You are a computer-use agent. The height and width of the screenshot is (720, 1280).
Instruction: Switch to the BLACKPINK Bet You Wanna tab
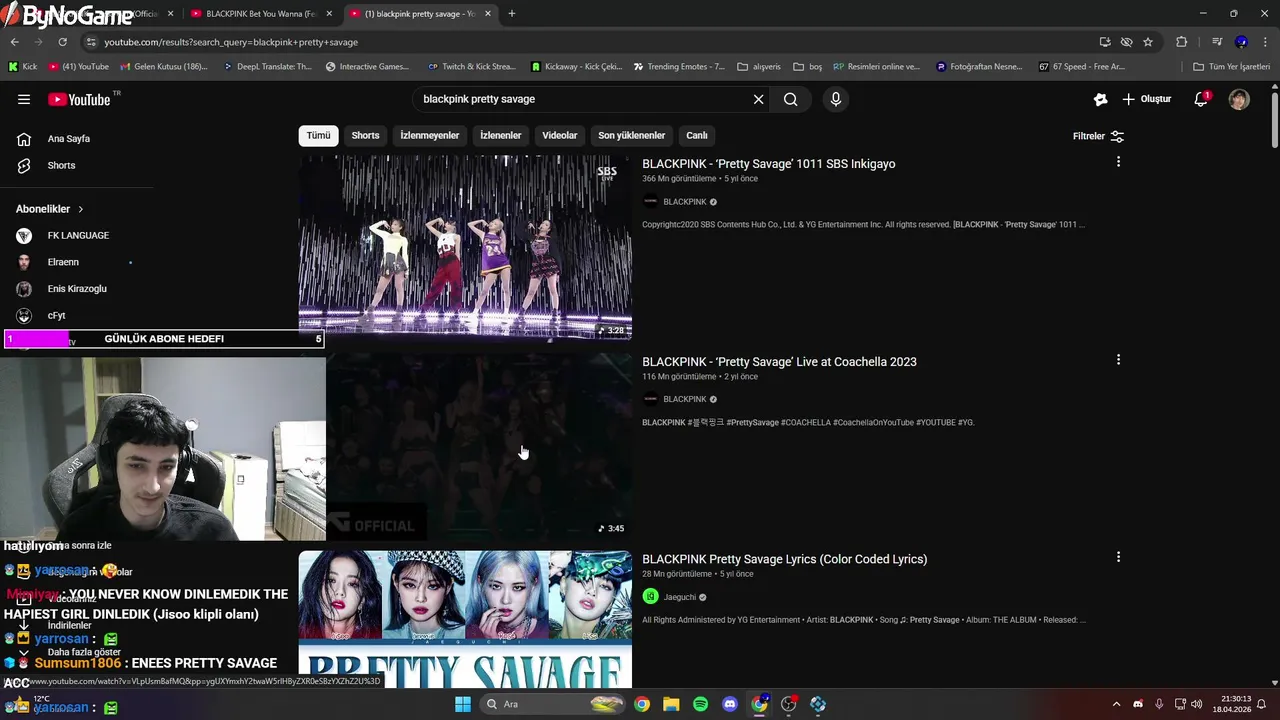click(262, 14)
